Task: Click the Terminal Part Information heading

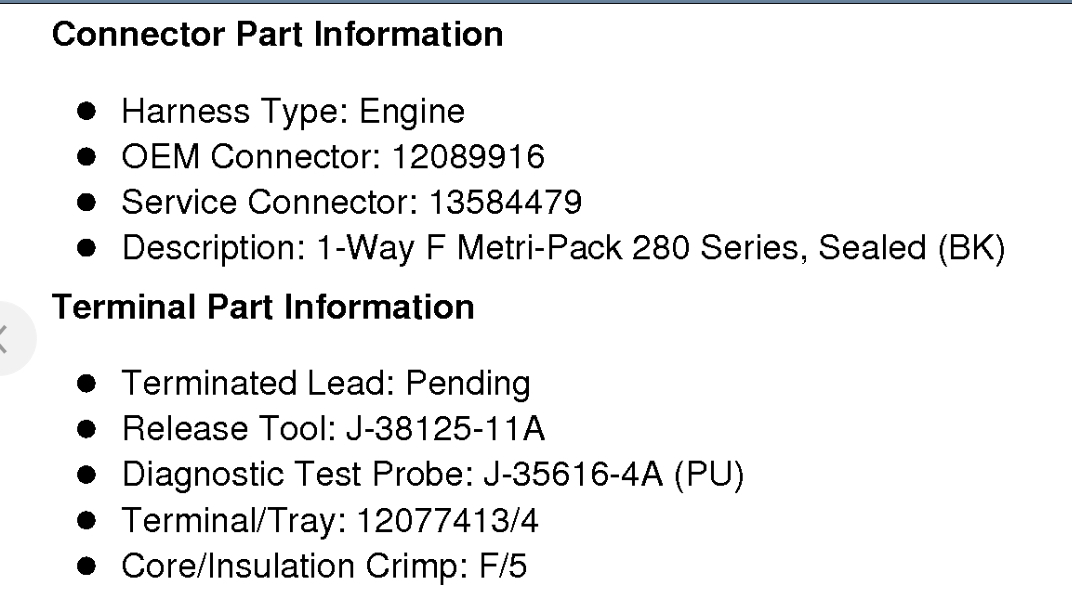Action: pyautogui.click(x=263, y=307)
